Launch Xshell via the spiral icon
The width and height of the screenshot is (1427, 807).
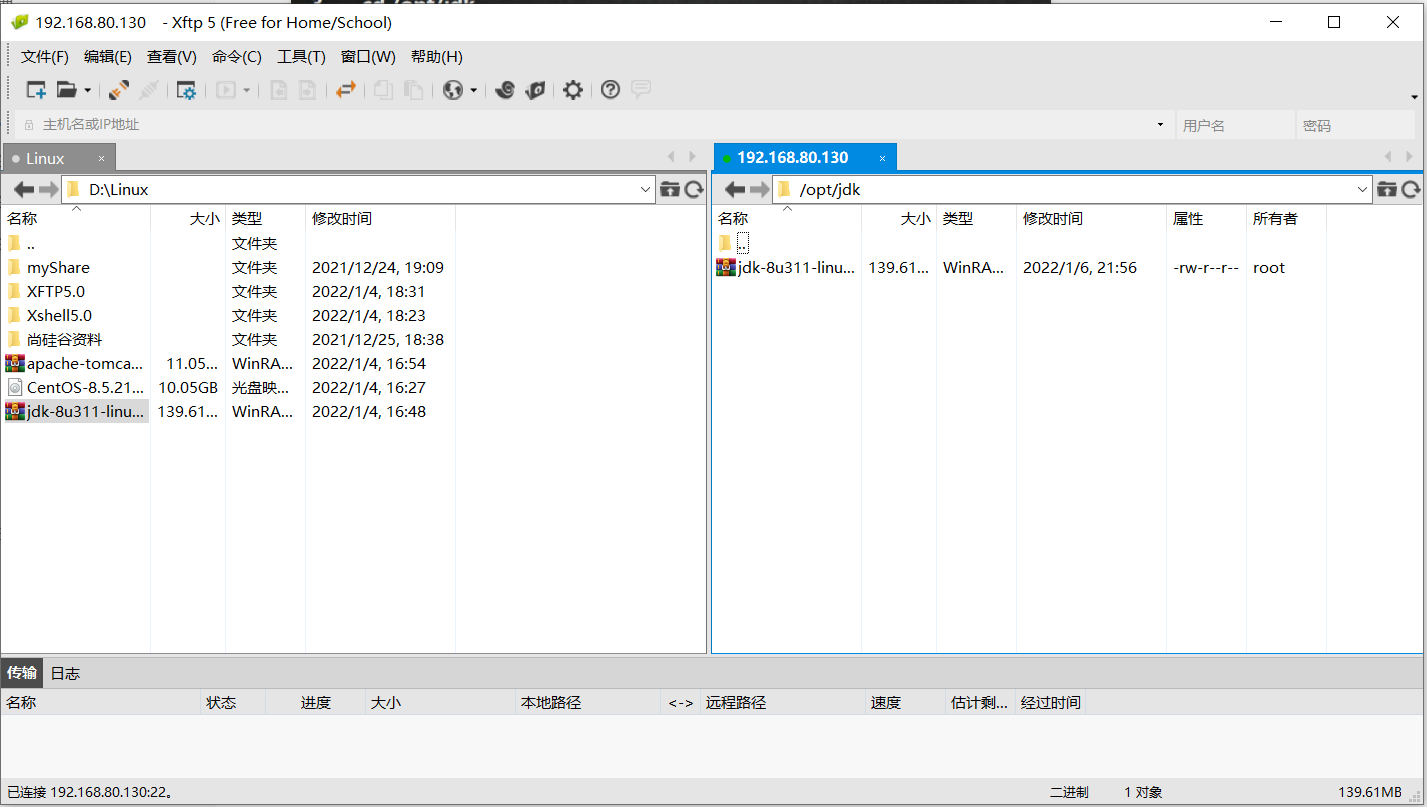point(505,90)
